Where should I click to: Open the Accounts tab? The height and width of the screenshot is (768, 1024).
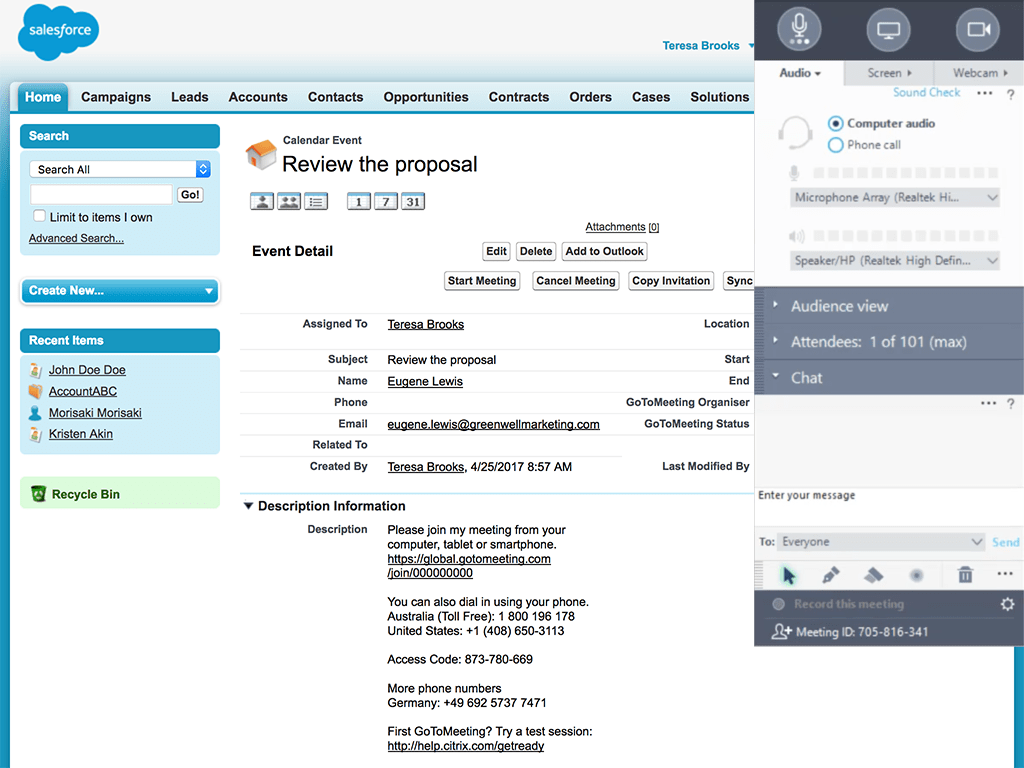[x=258, y=97]
